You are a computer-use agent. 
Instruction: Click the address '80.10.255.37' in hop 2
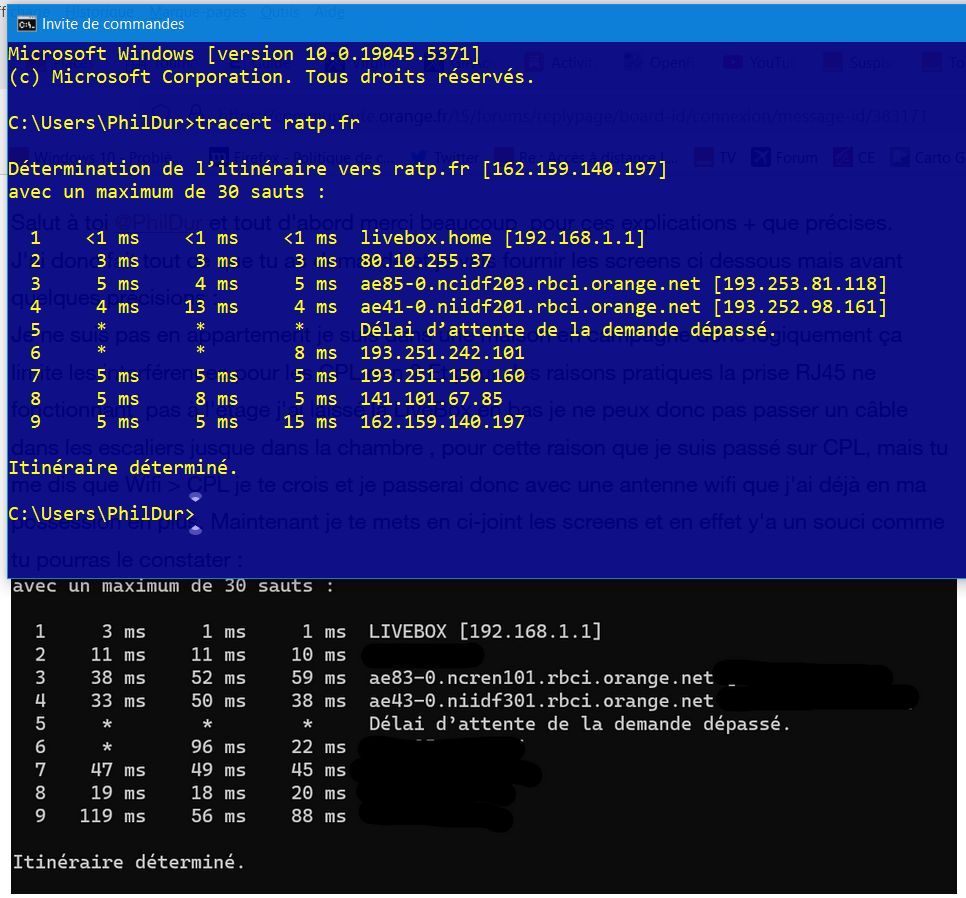[426, 261]
